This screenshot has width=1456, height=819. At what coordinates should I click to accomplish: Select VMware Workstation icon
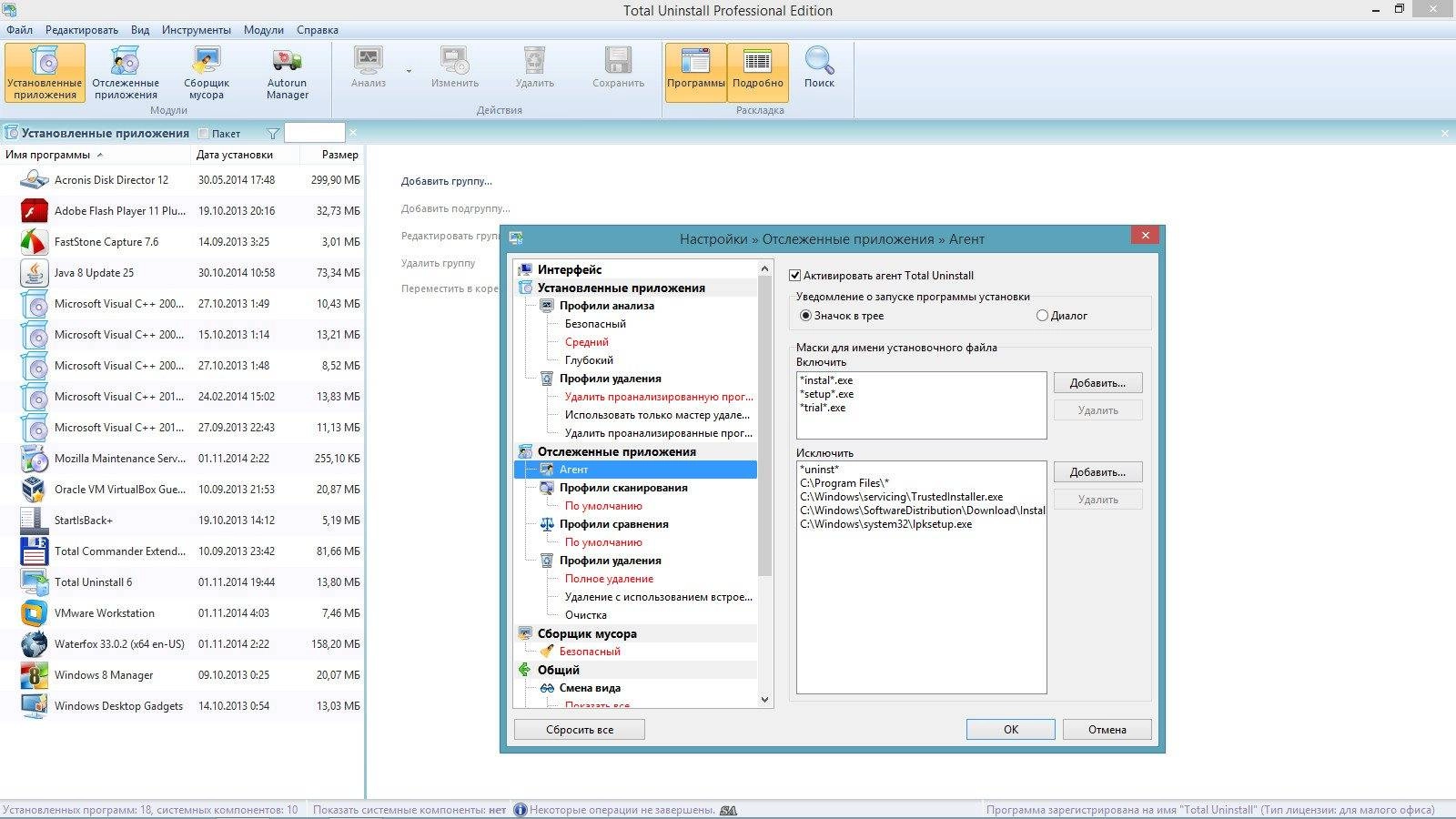(x=35, y=613)
